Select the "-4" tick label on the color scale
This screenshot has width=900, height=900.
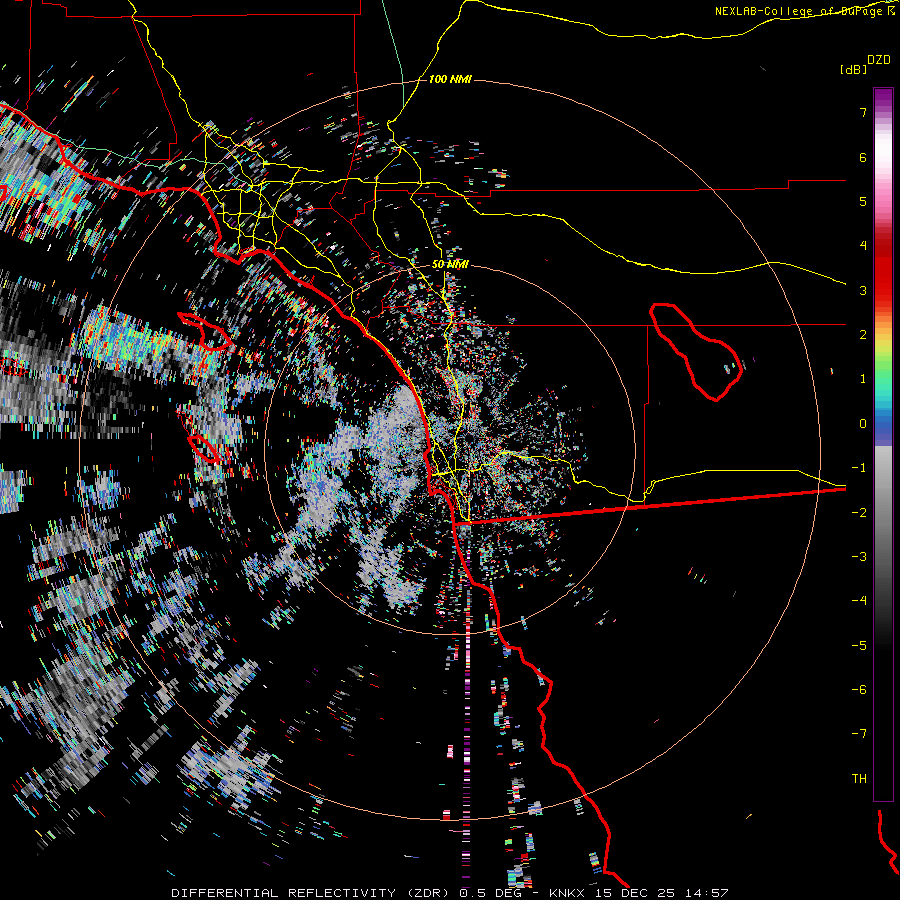point(859,601)
